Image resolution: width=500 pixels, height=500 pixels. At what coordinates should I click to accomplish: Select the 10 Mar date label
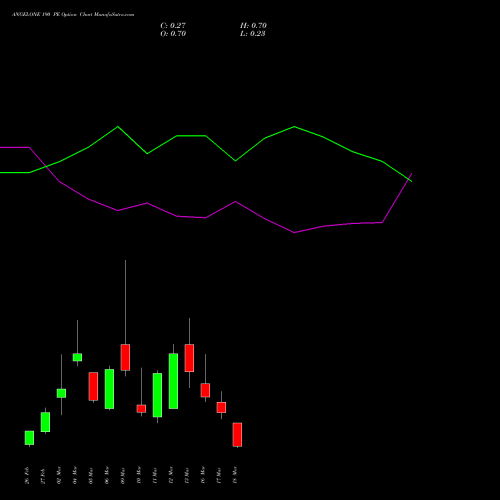pos(139,475)
